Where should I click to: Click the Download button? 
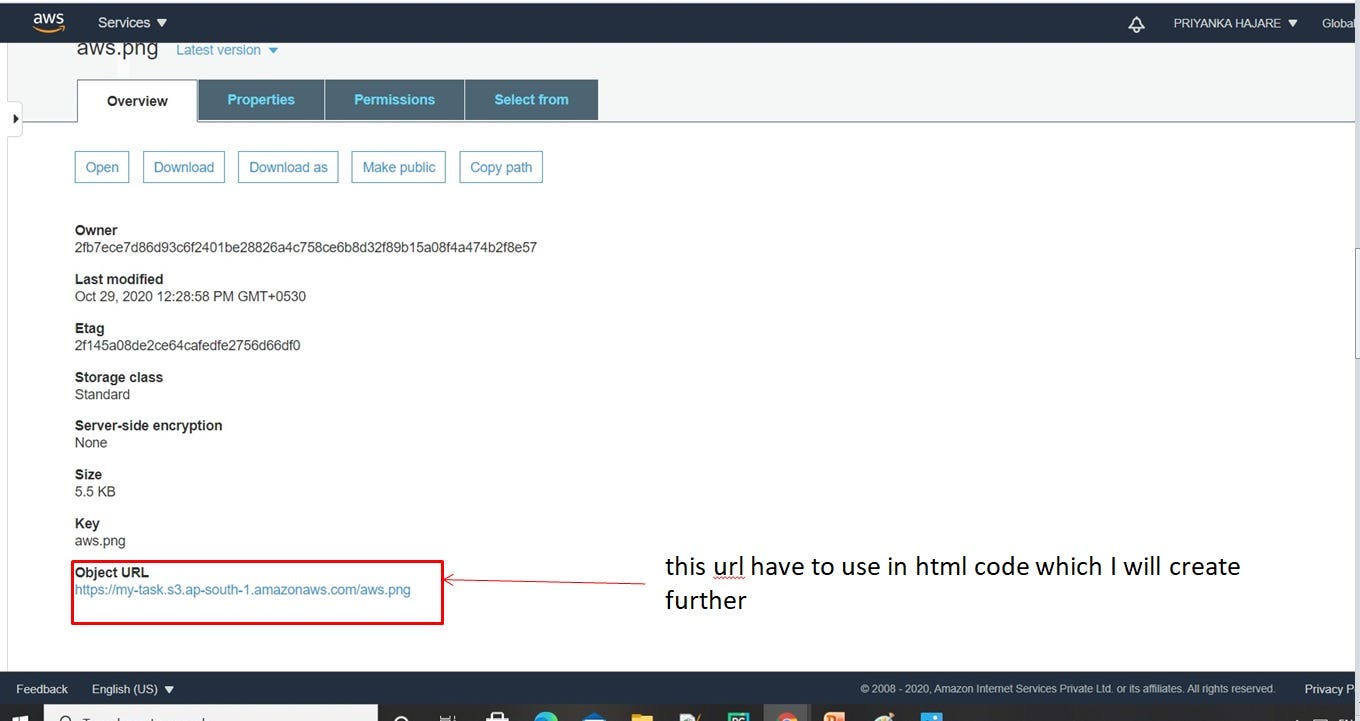coord(184,167)
